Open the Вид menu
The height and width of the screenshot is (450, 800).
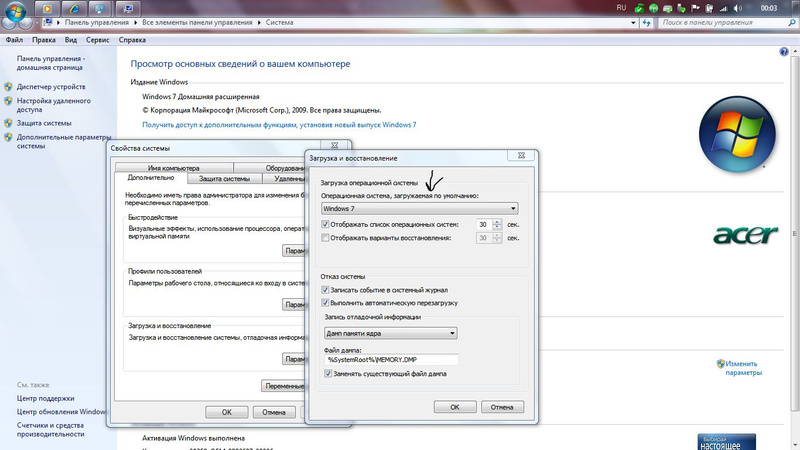click(71, 40)
